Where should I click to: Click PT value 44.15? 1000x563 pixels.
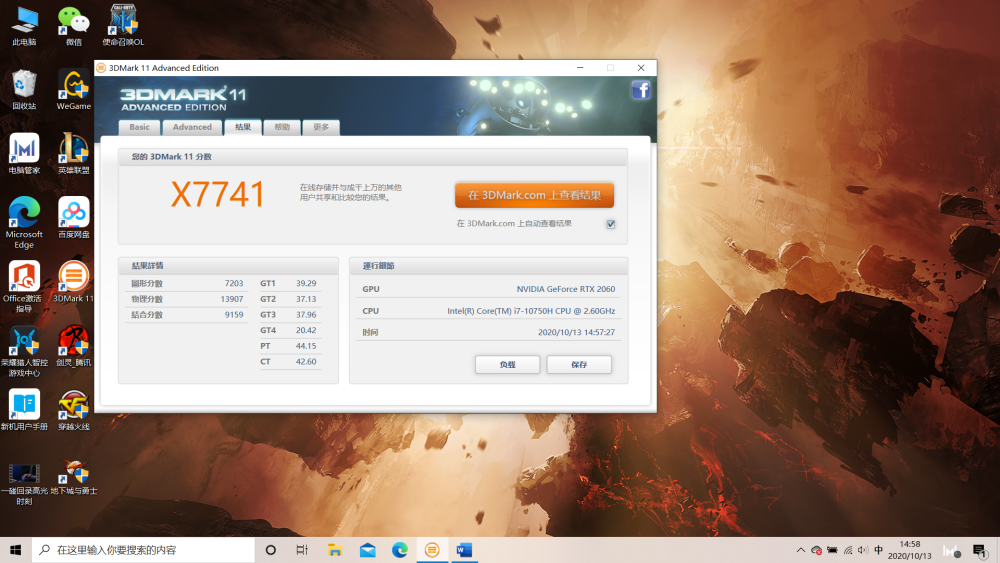click(306, 346)
